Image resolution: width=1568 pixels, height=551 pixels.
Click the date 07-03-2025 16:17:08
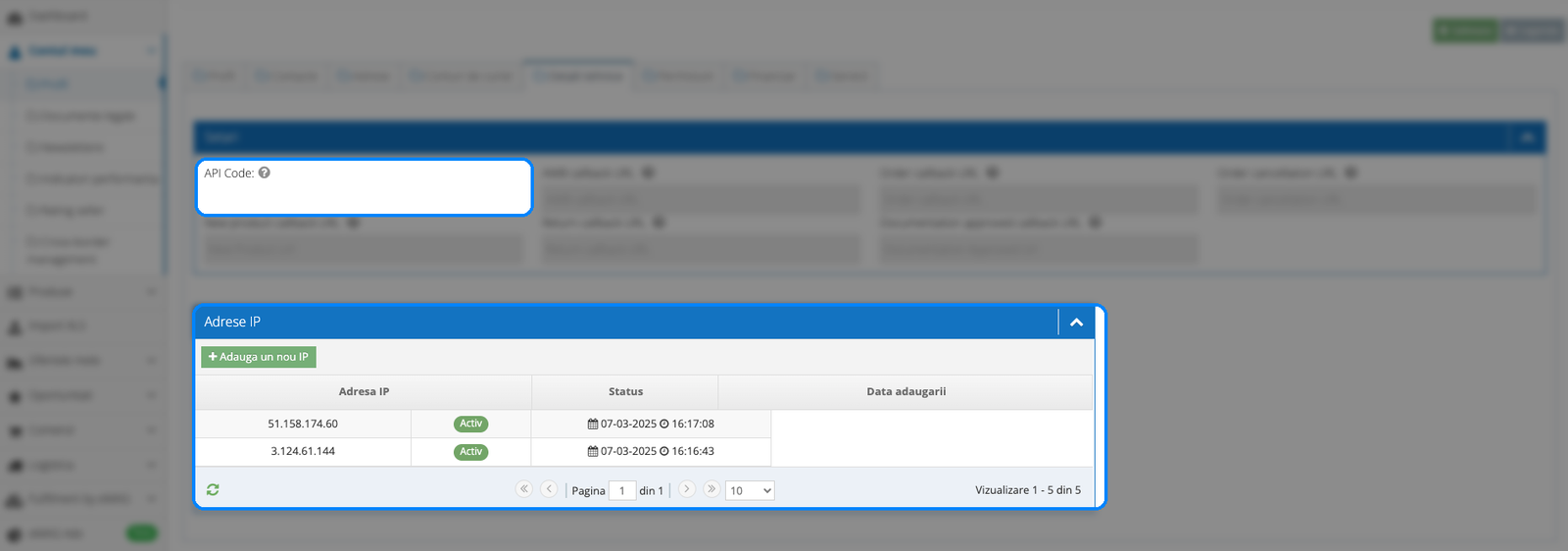click(651, 424)
